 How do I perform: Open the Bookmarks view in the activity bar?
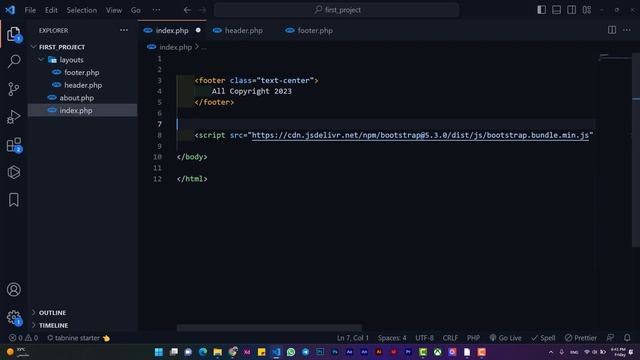[13, 200]
